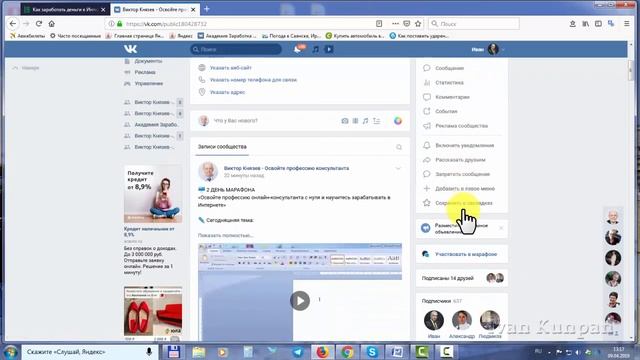Open События in community menu
Screen dimensions: 640x360
(x=446, y=111)
